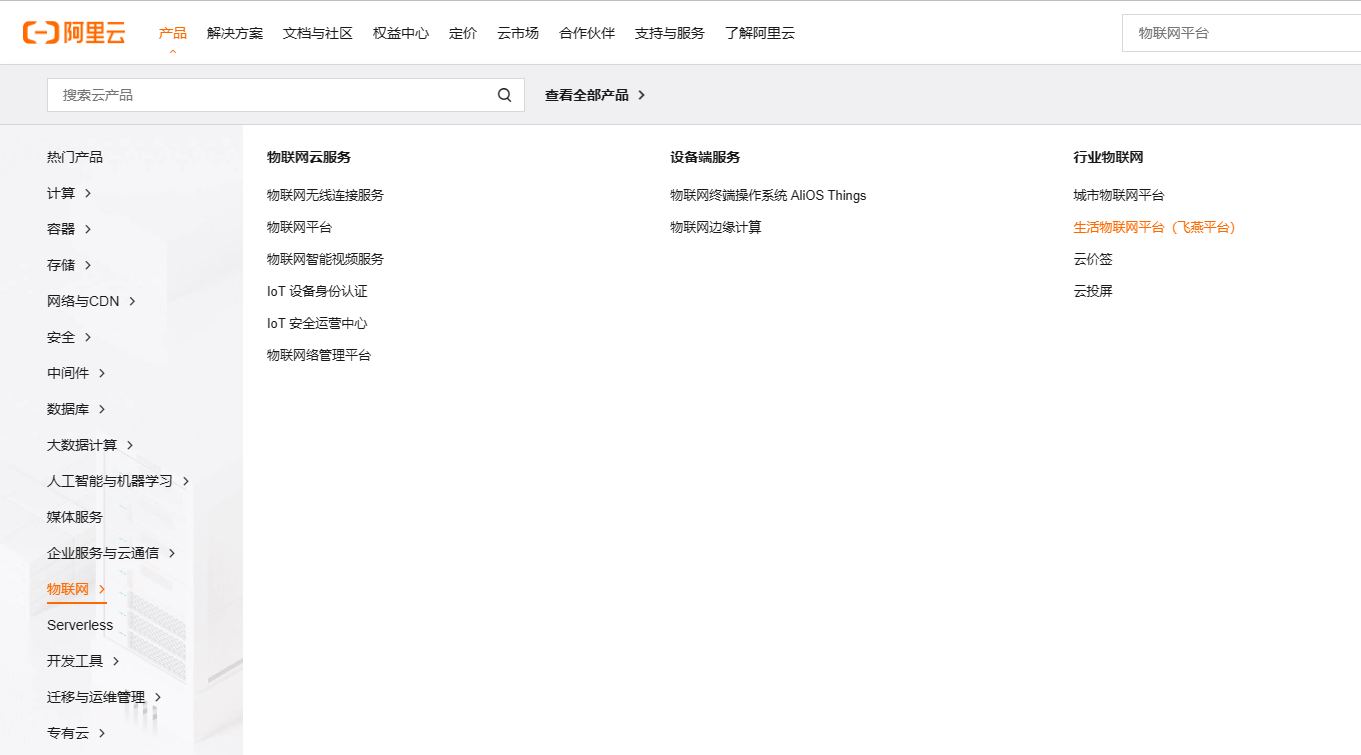
Task: Open 了解阿里云 menu
Action: tap(760, 33)
